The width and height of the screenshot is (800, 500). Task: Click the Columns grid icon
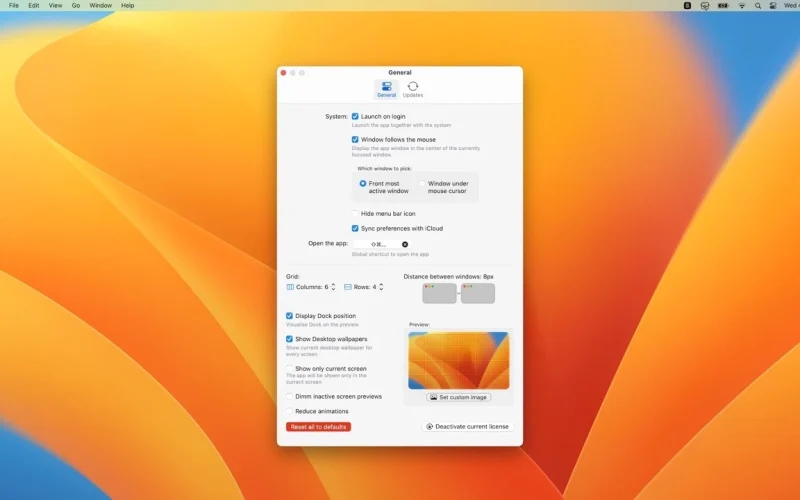point(290,287)
